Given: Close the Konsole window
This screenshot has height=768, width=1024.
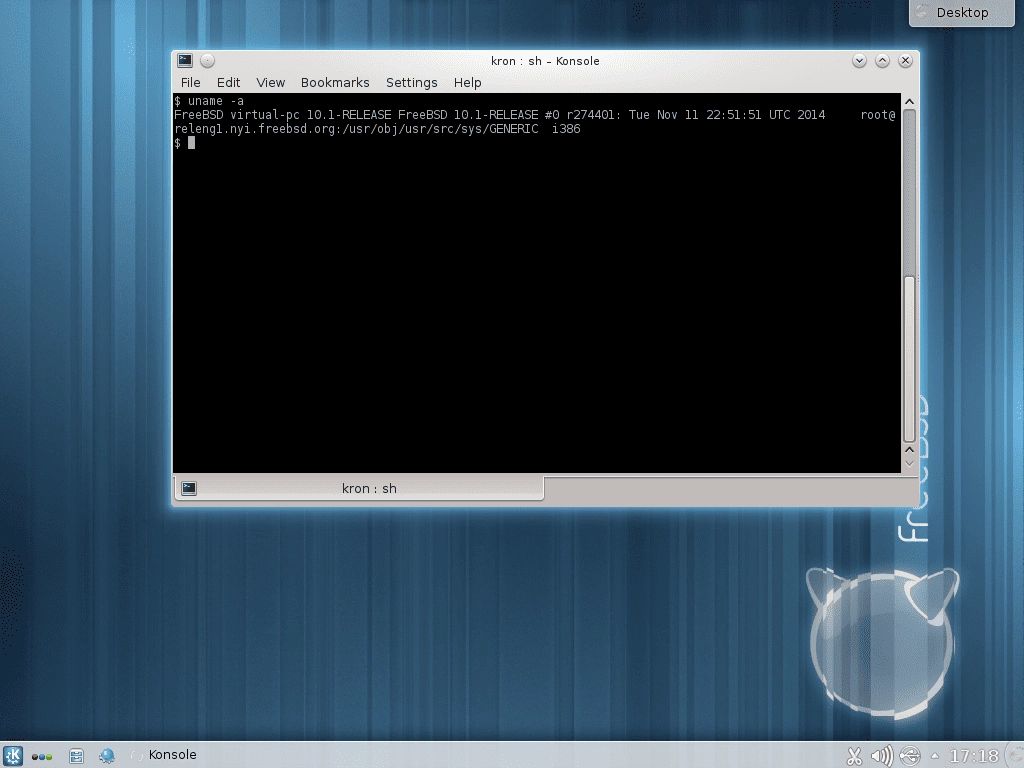Looking at the screenshot, I should point(905,61).
